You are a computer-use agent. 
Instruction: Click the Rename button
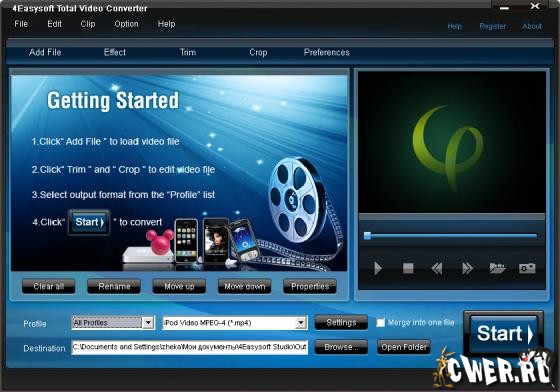click(x=114, y=286)
